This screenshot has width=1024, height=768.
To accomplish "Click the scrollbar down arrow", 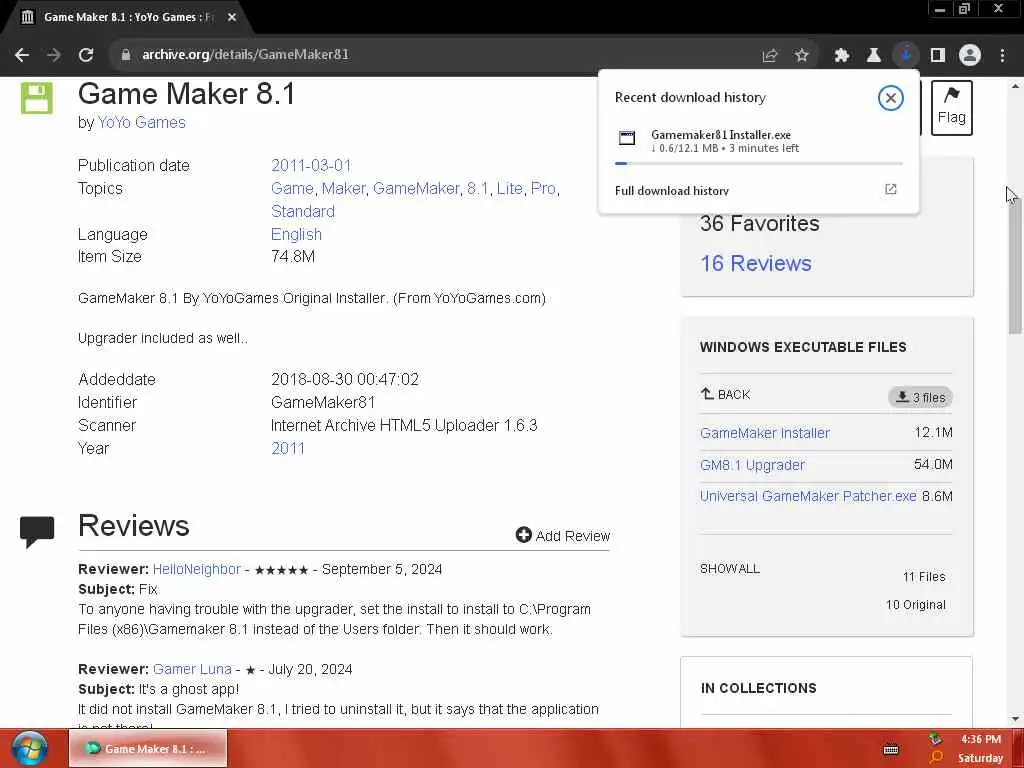I will [x=1014, y=719].
